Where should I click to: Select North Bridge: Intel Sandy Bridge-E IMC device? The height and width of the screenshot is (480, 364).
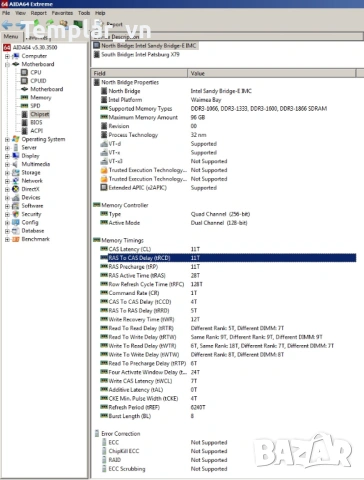[x=146, y=46]
